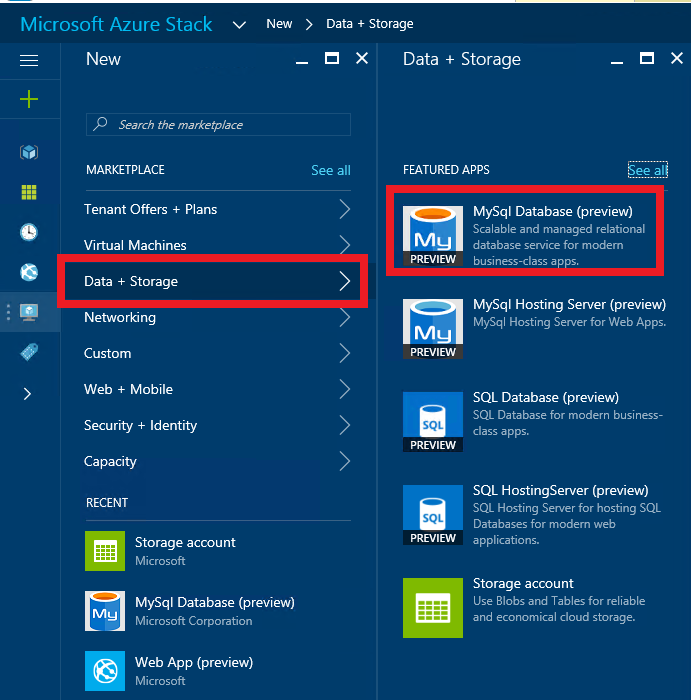Screen dimensions: 691x700
Task: Select New in the breadcrumb
Action: [279, 24]
